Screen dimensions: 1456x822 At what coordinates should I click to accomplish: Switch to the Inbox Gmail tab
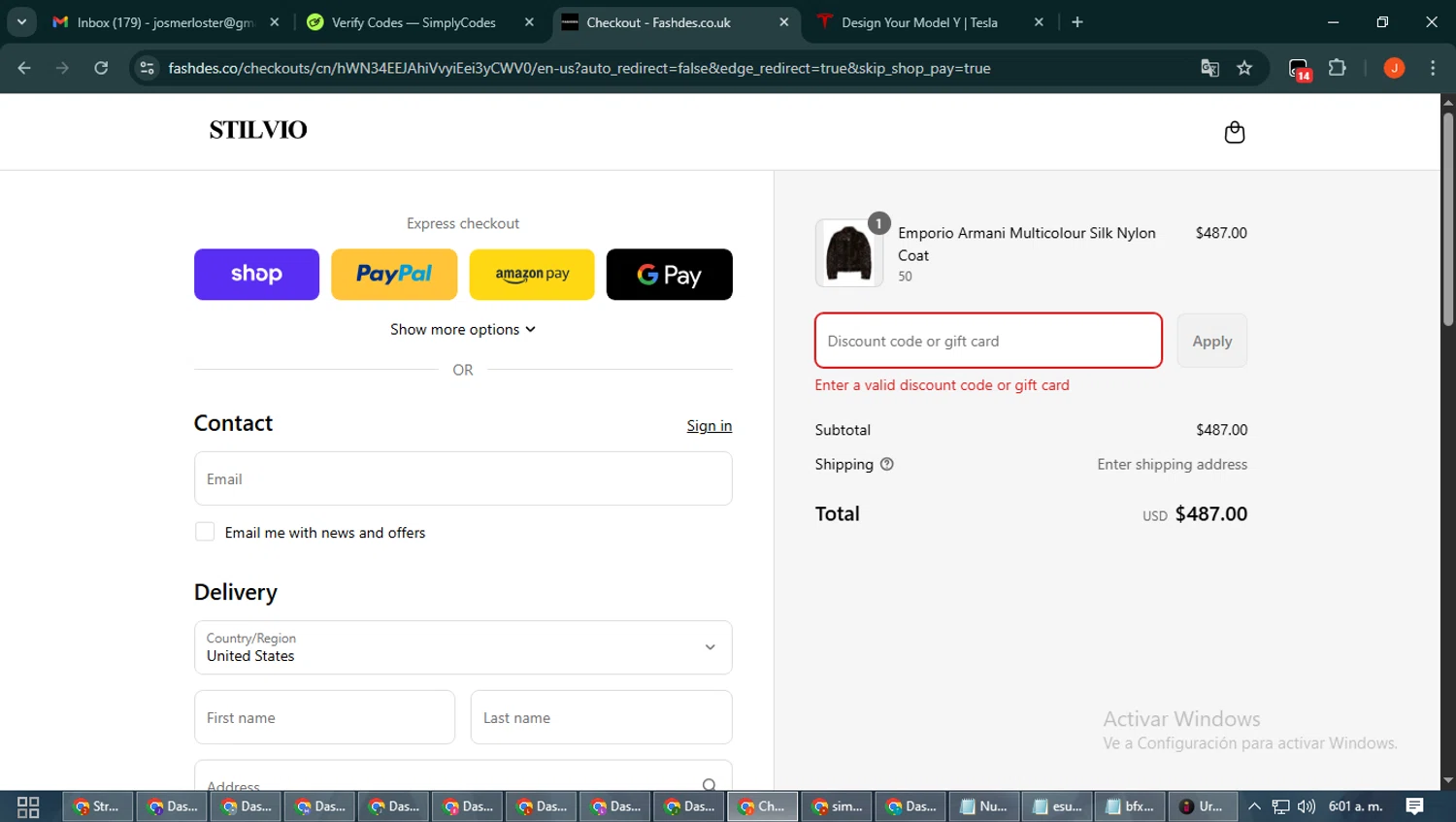point(165,22)
